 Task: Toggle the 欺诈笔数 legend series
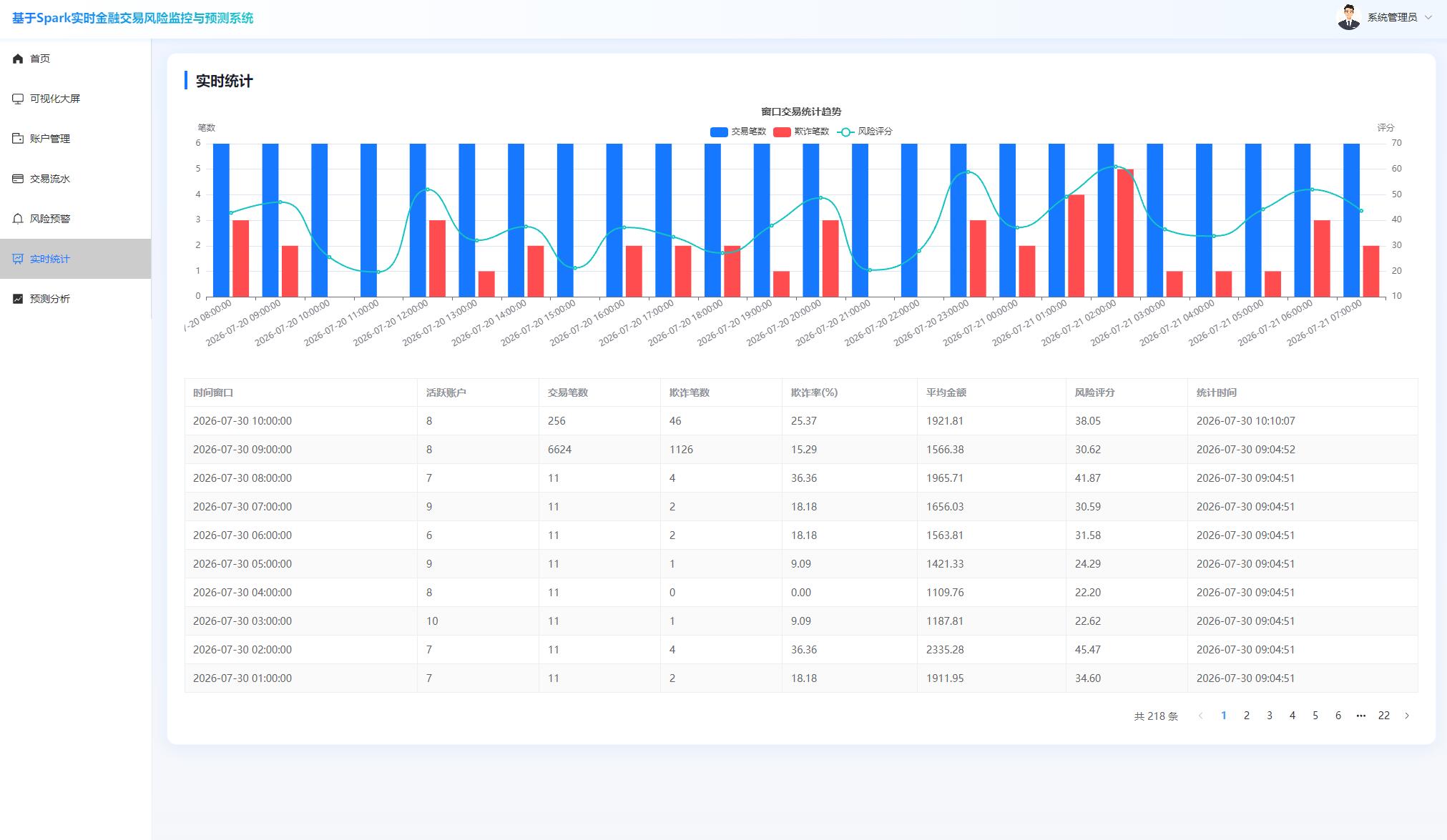(801, 132)
